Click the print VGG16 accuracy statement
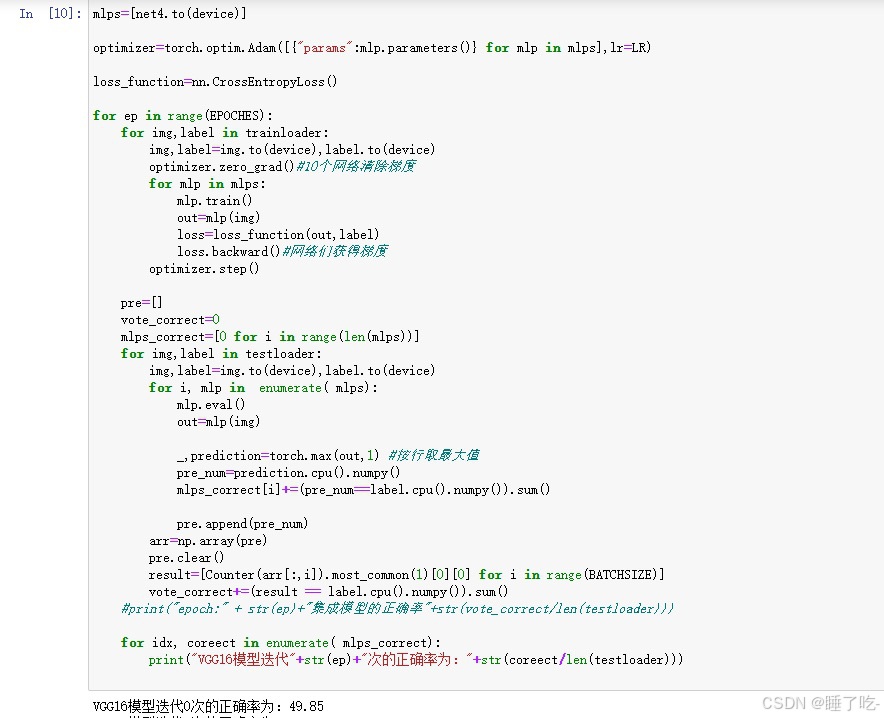The image size is (884, 718). [416, 660]
